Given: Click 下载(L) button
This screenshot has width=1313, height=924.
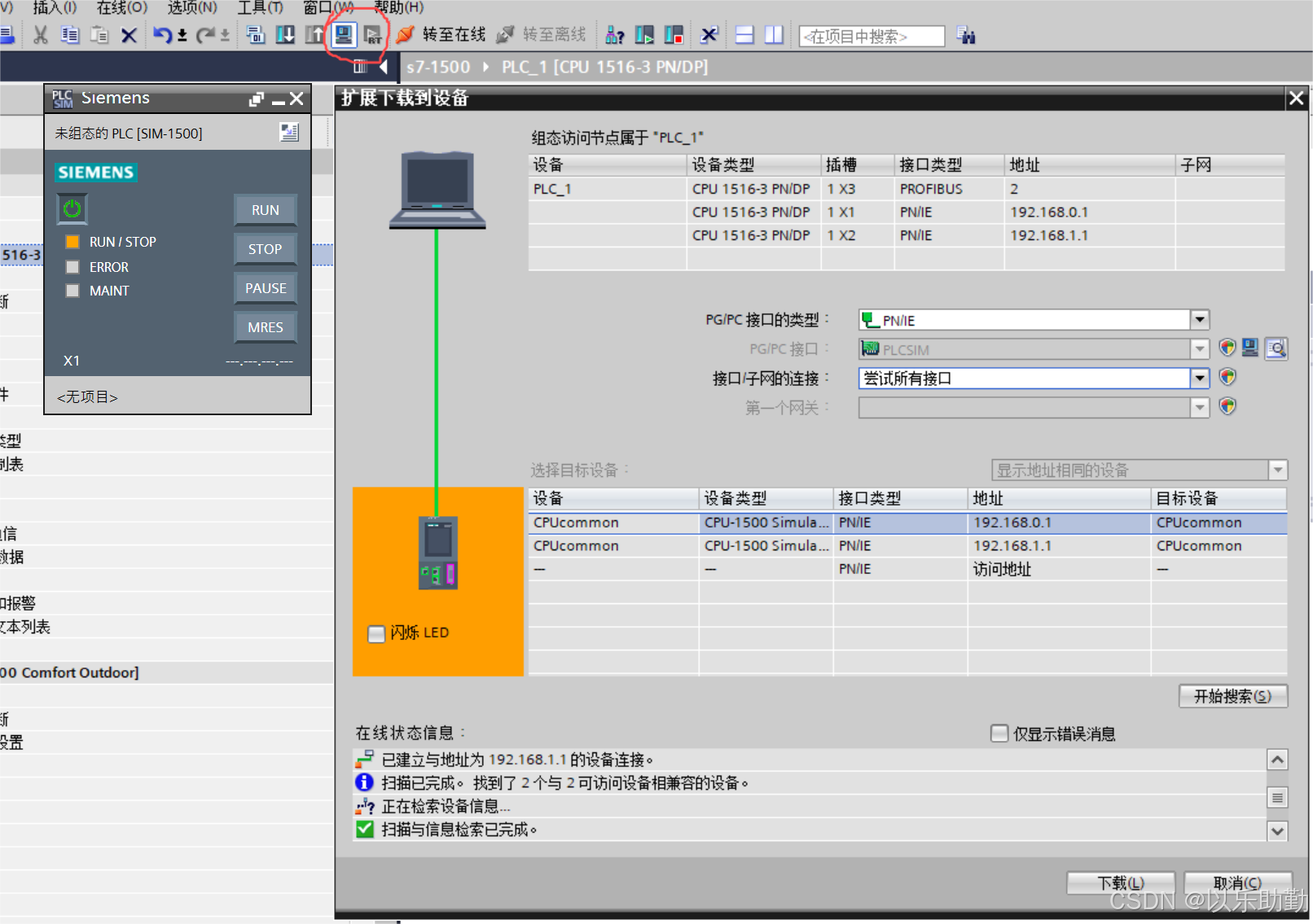Looking at the screenshot, I should (1121, 883).
